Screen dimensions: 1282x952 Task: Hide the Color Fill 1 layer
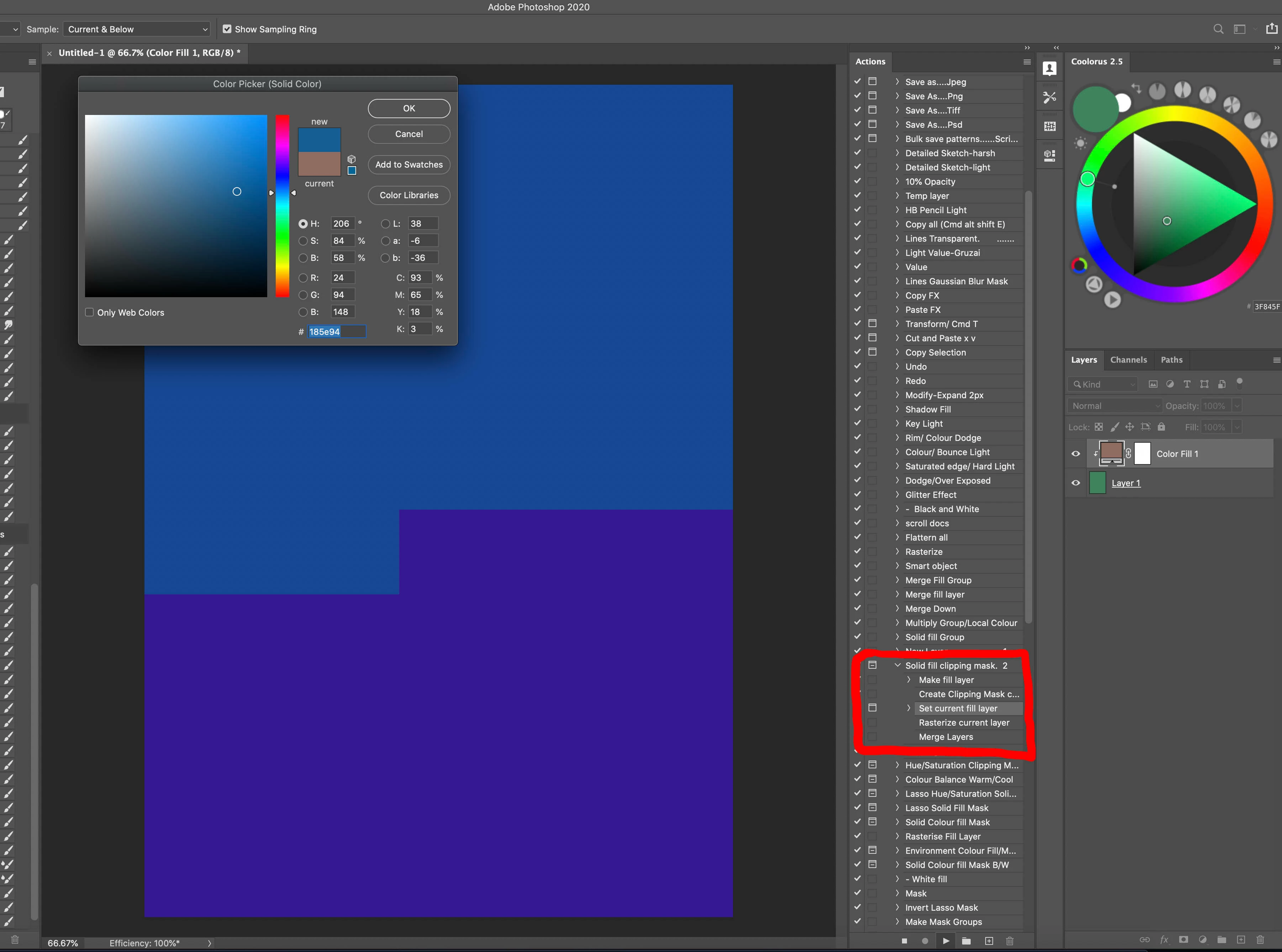[1075, 453]
